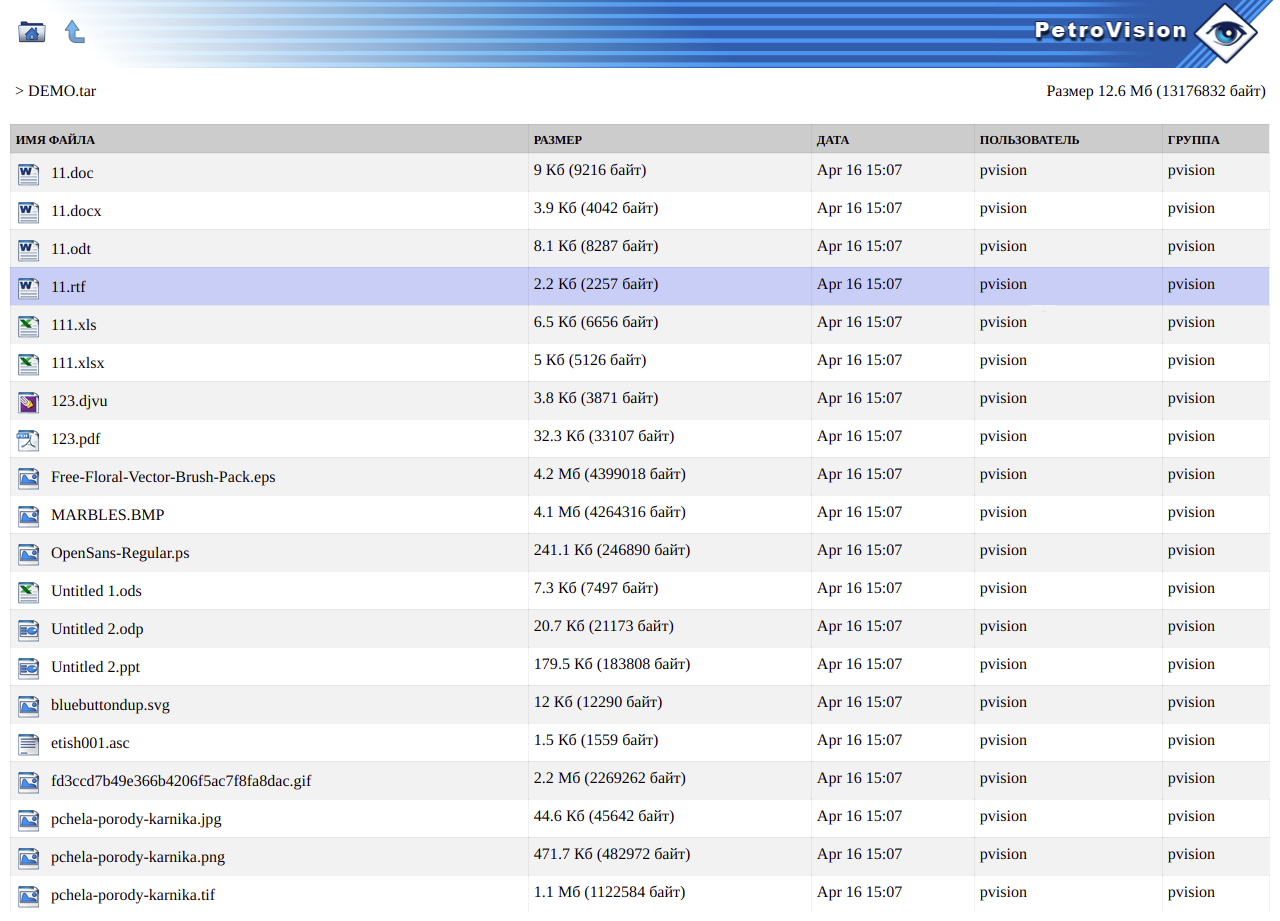Click the Word icon beside 11.rtf
Screen dimensions: 1280x921
[28, 287]
